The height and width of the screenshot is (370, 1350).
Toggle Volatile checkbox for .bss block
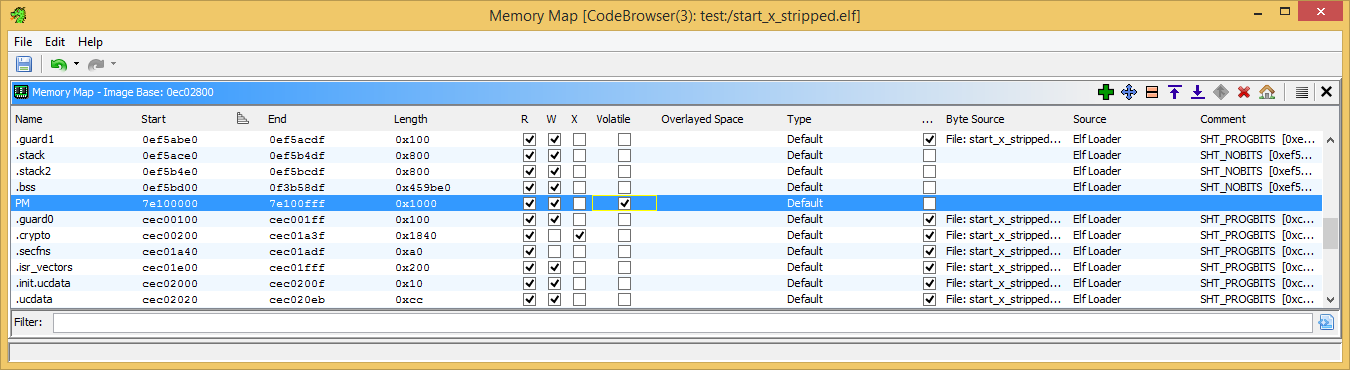(624, 187)
